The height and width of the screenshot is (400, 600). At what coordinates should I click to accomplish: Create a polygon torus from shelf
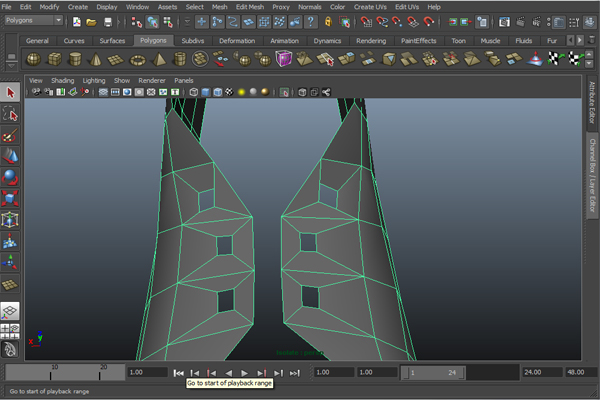[x=138, y=59]
